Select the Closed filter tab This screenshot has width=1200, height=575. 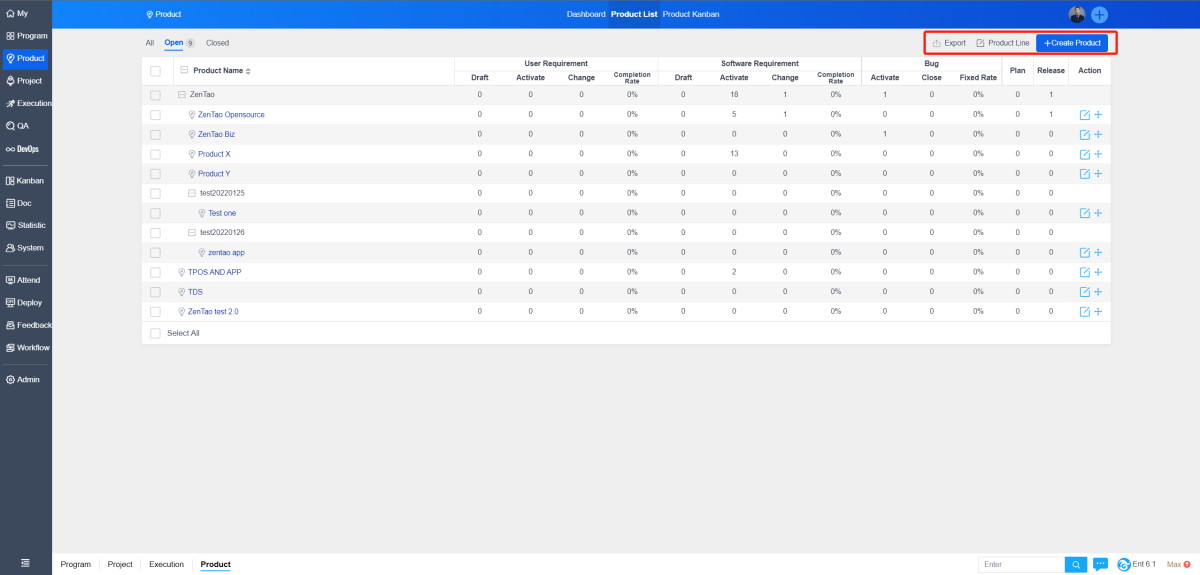click(x=217, y=43)
